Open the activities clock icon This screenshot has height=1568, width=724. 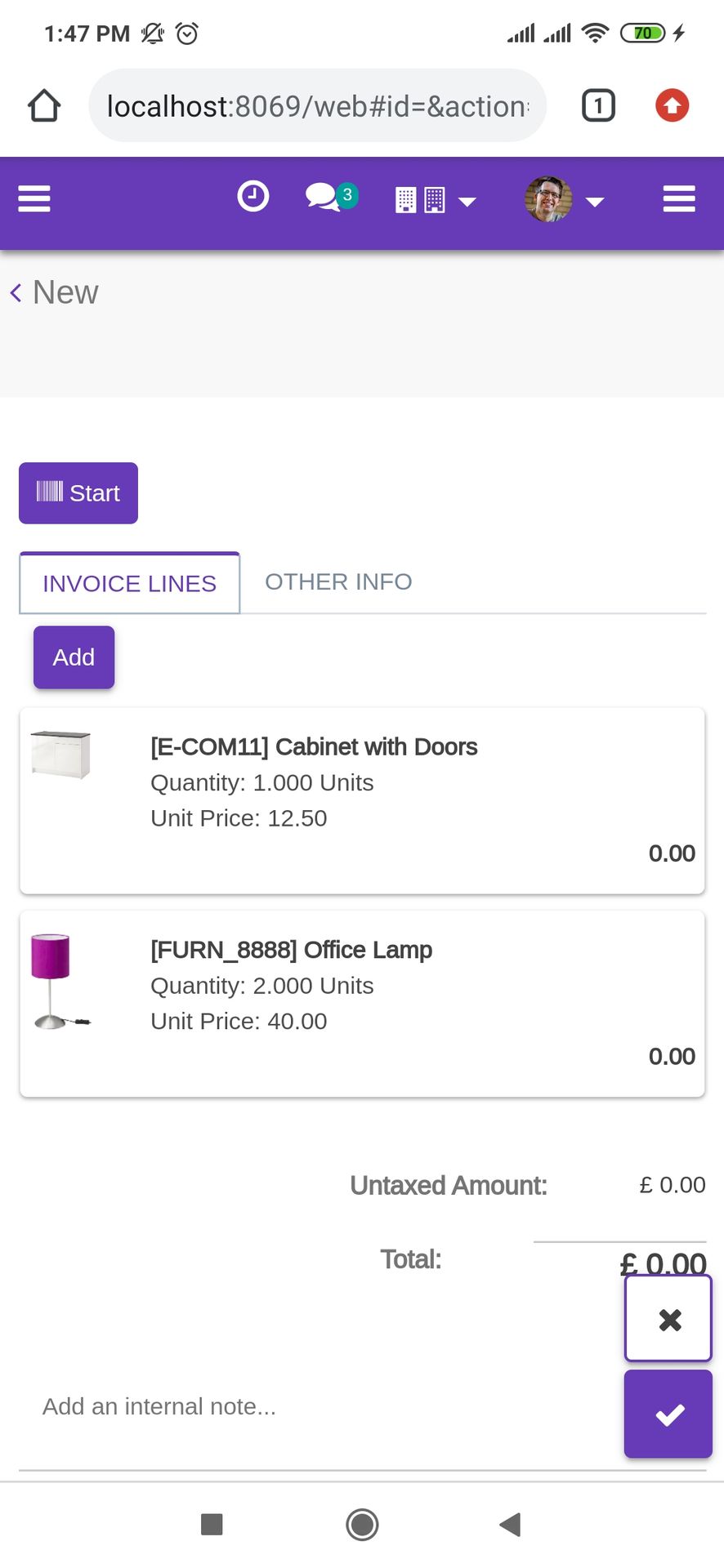tap(253, 197)
